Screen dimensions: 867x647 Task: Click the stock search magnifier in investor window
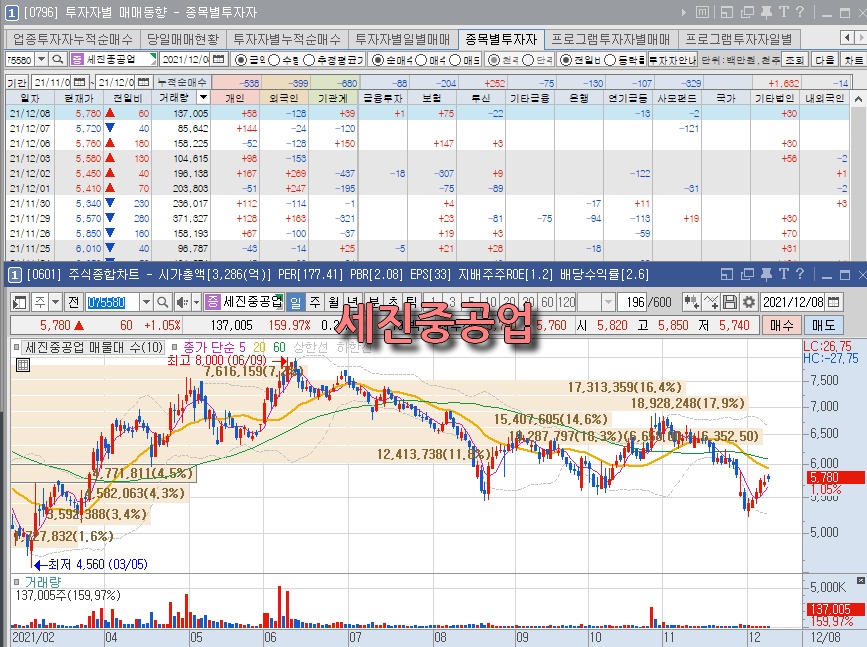[x=58, y=59]
